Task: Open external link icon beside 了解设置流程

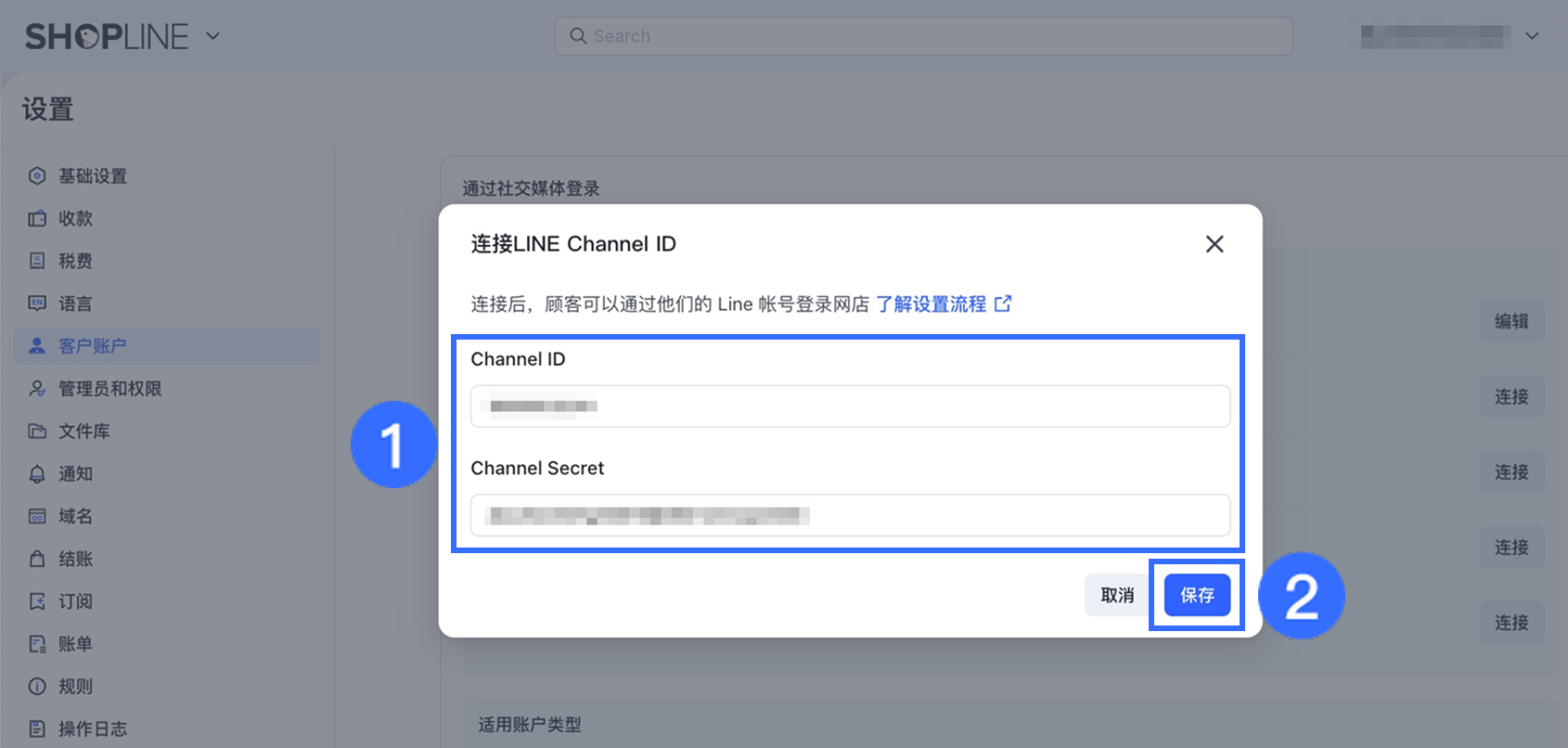Action: click(1003, 303)
